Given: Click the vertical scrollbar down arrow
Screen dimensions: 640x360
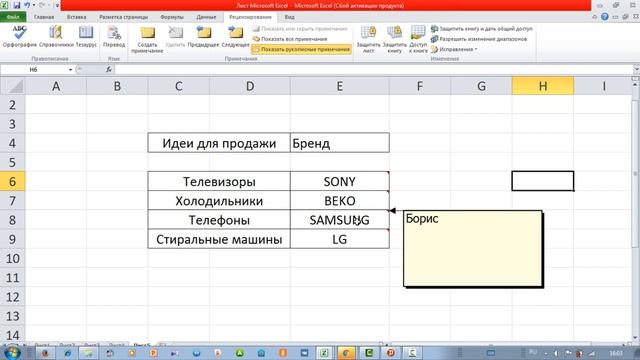Looking at the screenshot, I should (636, 338).
